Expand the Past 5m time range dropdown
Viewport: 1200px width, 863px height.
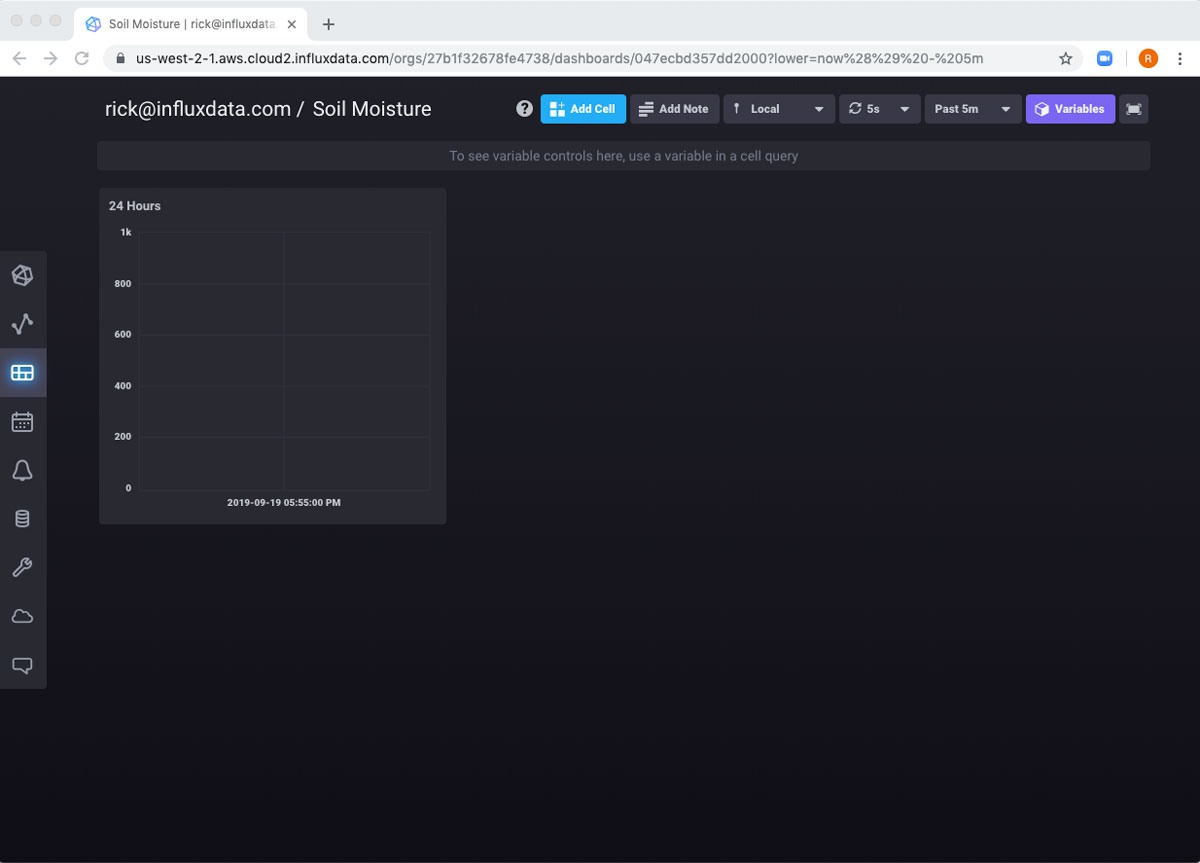[x=972, y=109]
